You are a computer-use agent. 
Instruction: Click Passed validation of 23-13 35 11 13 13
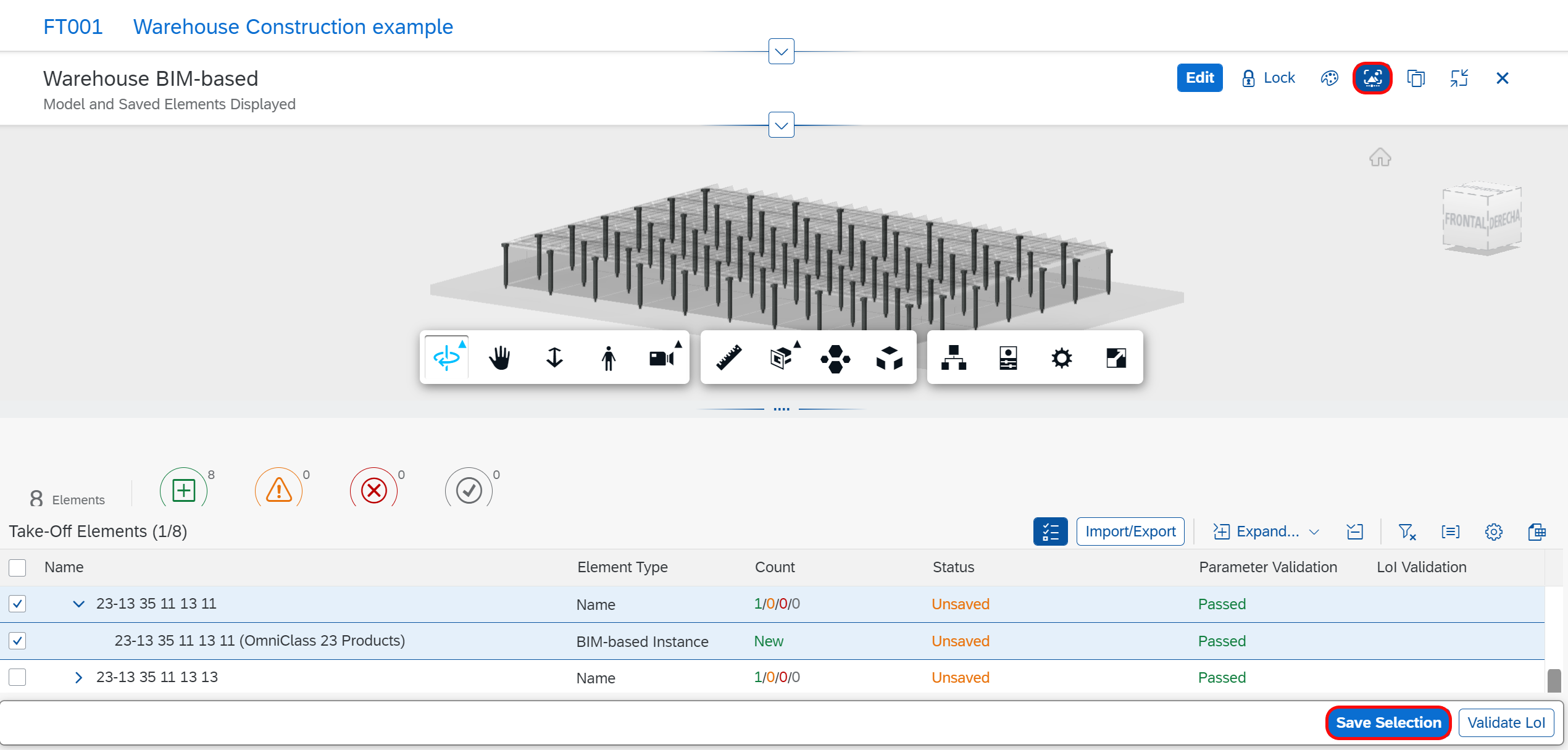1222,678
